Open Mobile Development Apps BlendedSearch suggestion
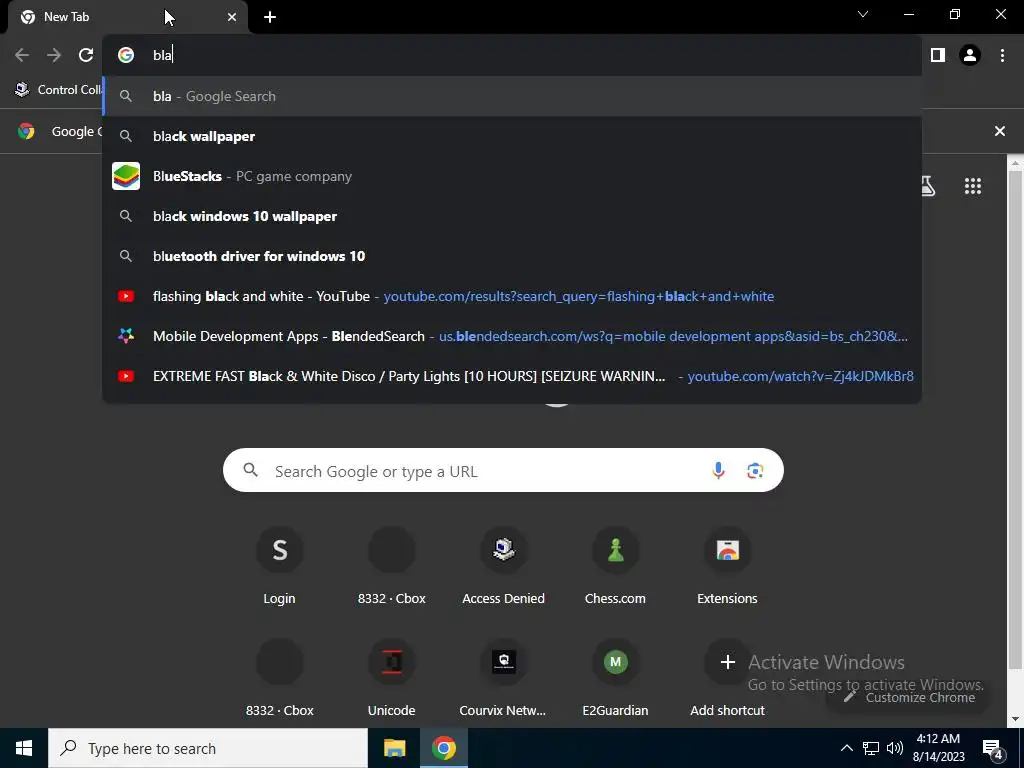 (512, 336)
